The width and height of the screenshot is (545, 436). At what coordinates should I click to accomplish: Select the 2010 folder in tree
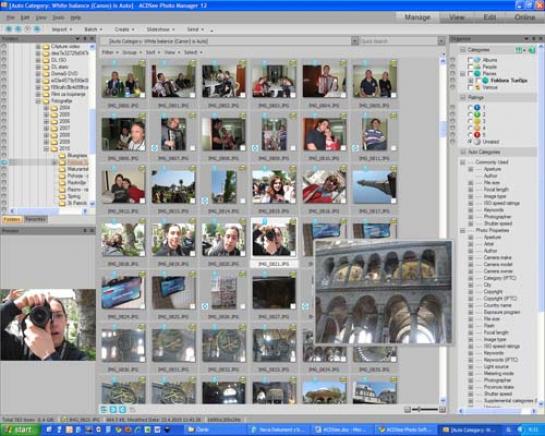64,148
